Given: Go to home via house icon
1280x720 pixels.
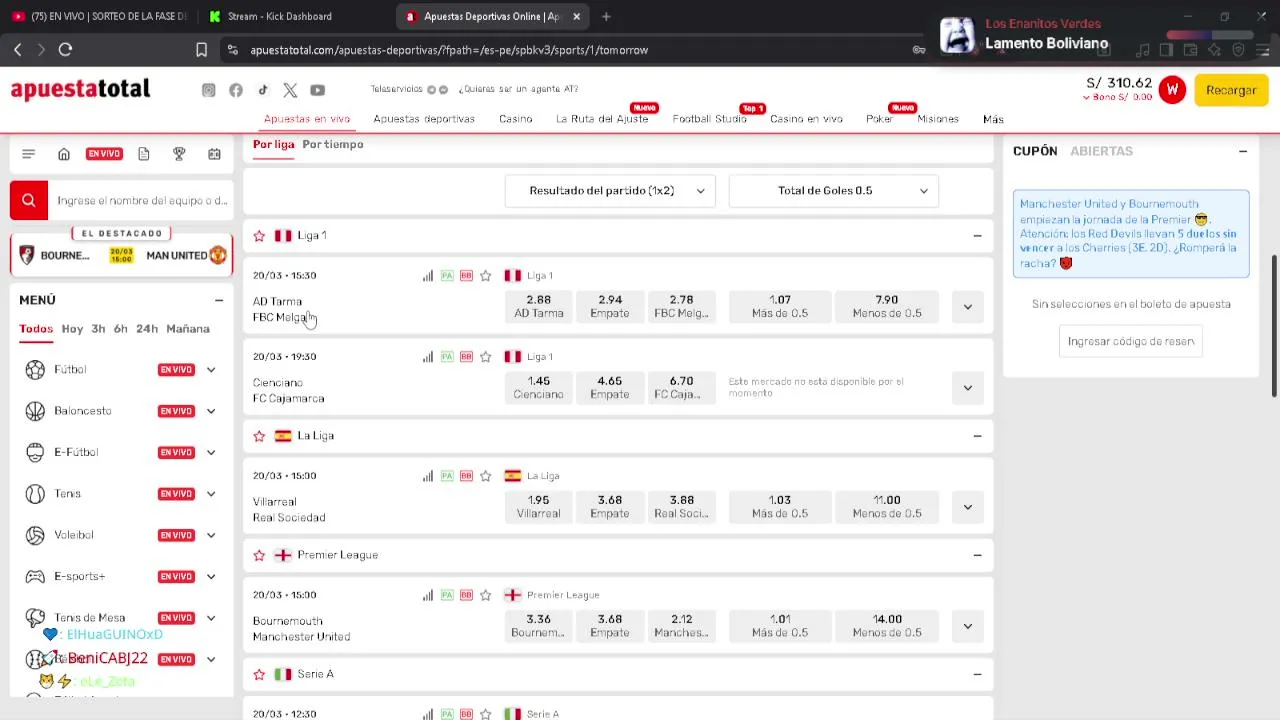Looking at the screenshot, I should point(64,154).
